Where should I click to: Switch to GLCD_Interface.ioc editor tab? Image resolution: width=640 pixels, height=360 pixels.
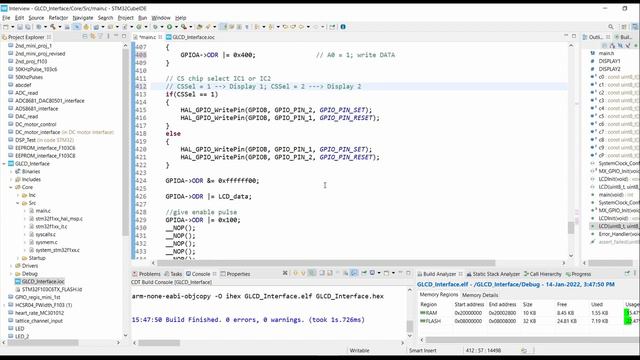191,37
